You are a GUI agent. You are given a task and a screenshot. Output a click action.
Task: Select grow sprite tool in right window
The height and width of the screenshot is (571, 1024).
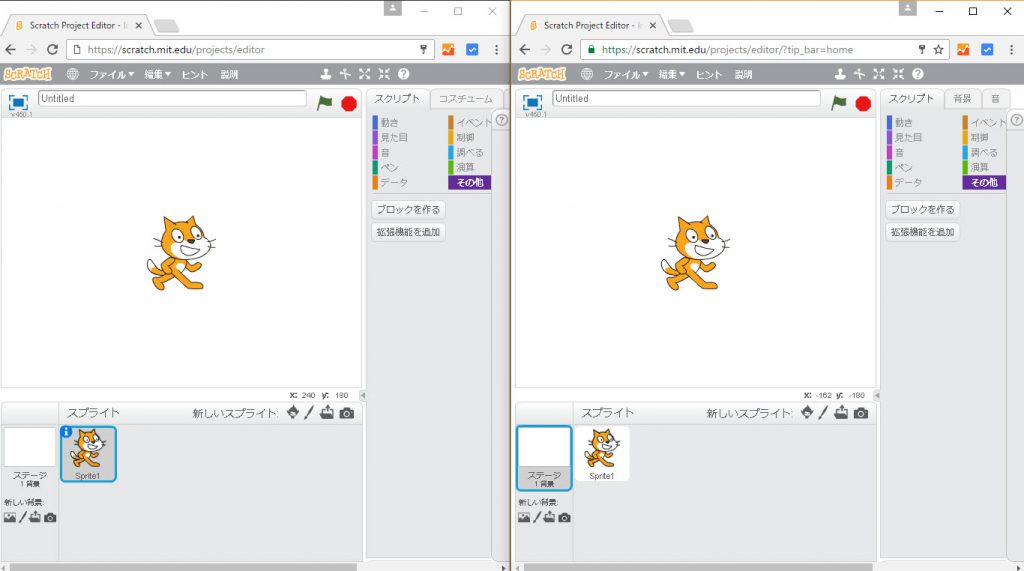tap(879, 74)
